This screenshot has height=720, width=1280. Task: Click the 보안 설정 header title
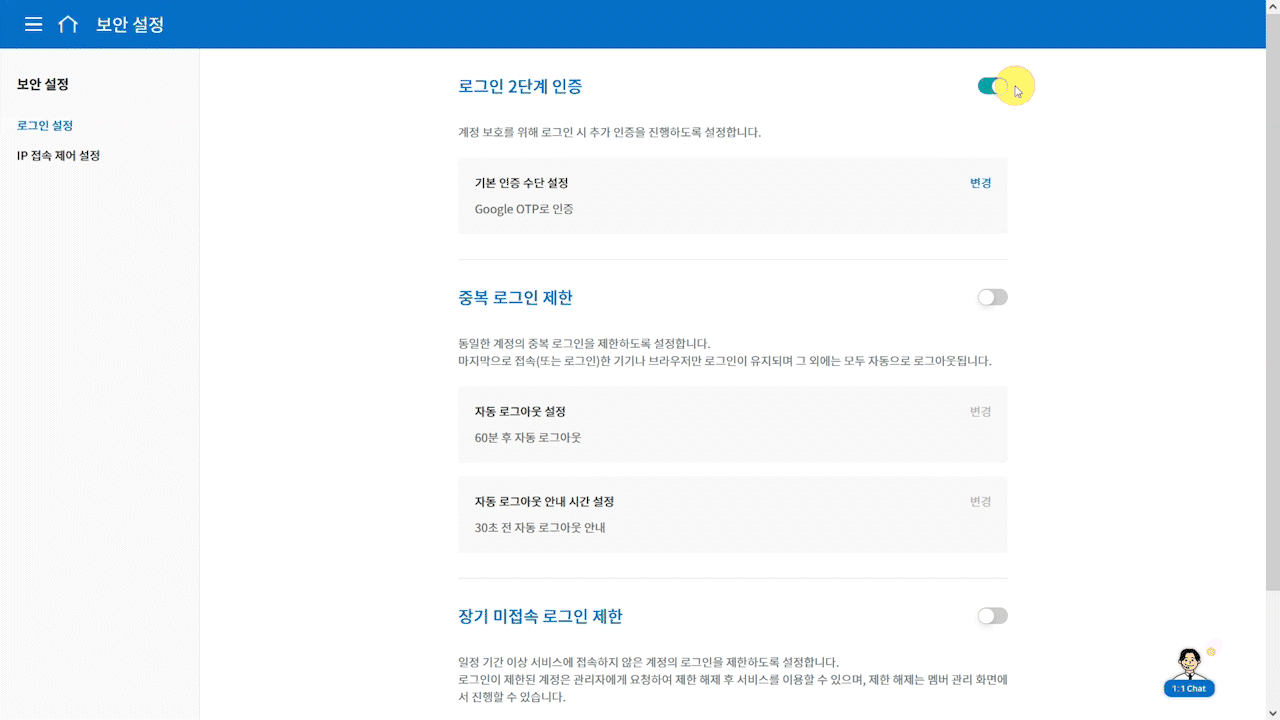(x=130, y=24)
